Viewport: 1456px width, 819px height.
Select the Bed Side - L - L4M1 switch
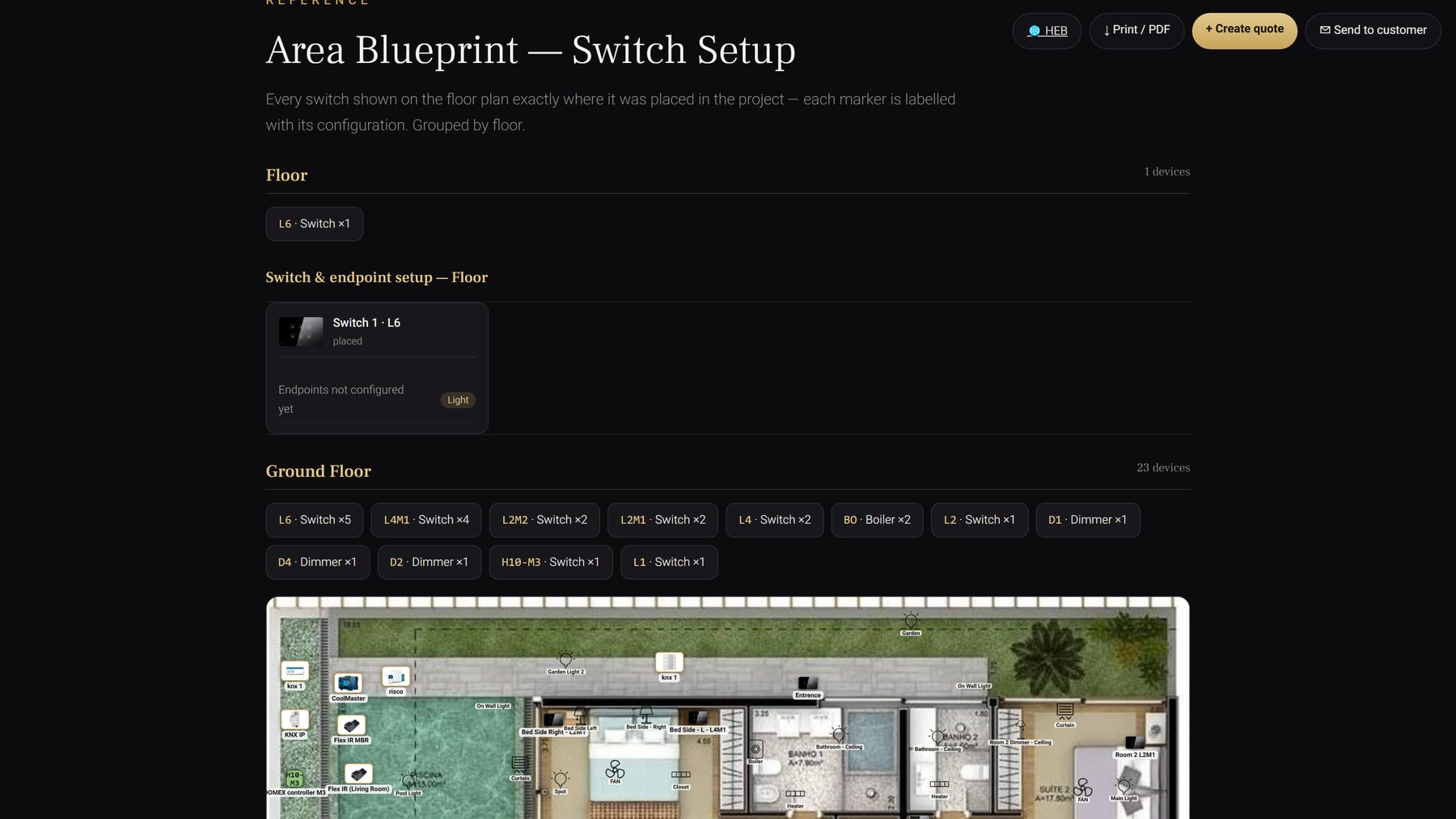[x=697, y=717]
